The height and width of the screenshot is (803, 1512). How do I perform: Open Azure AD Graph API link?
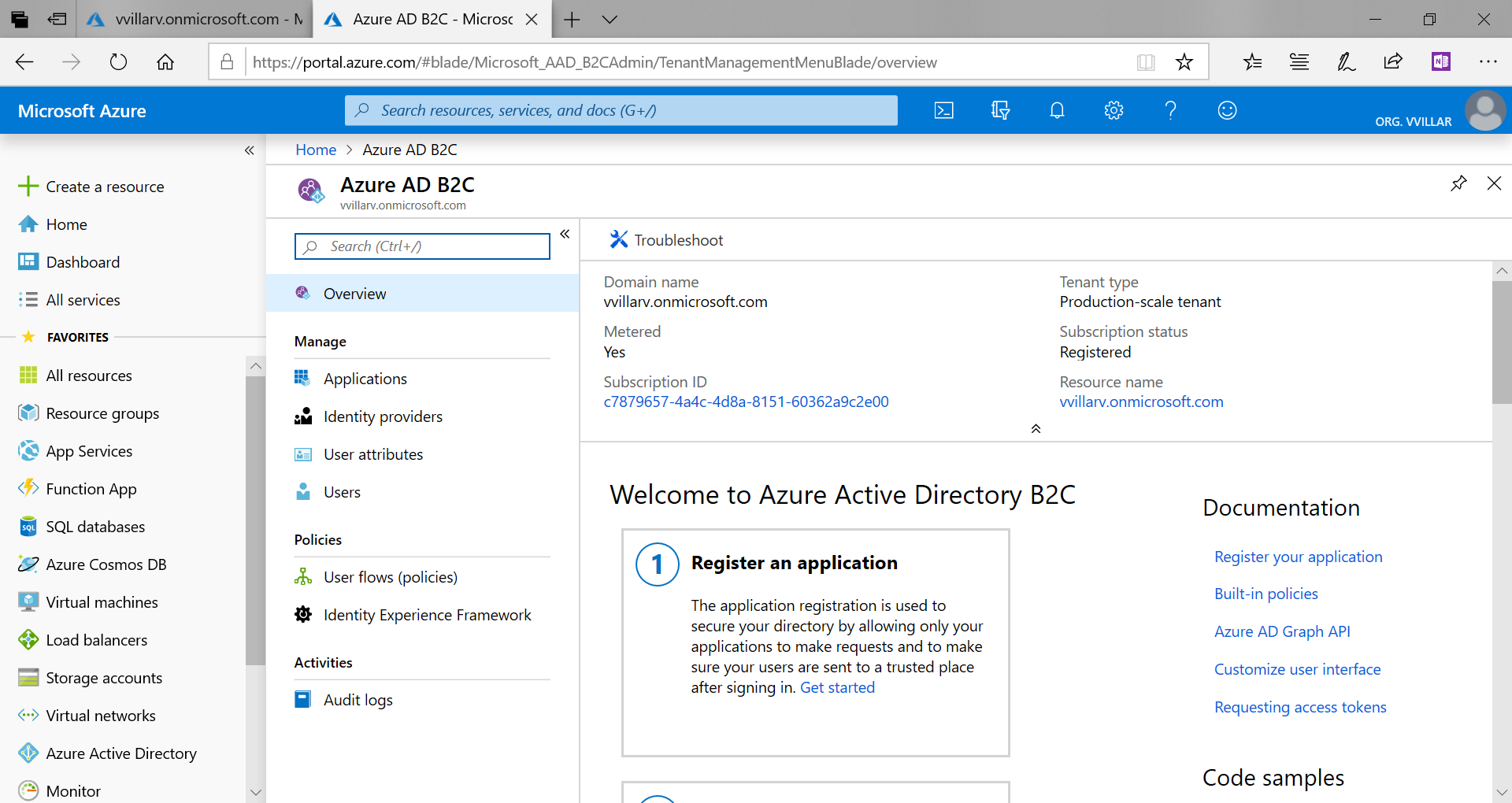click(1282, 631)
